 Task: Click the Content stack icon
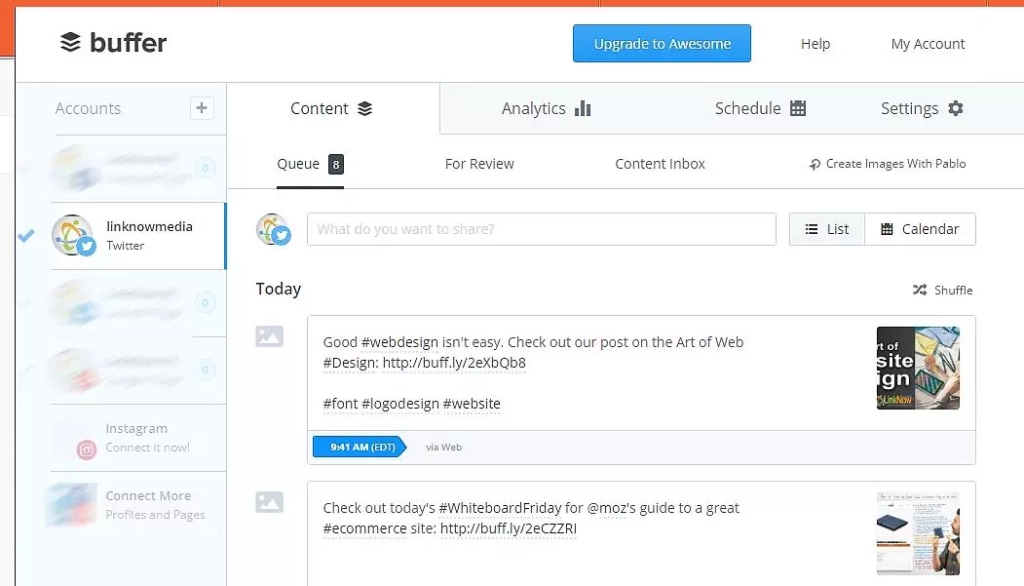tap(364, 108)
